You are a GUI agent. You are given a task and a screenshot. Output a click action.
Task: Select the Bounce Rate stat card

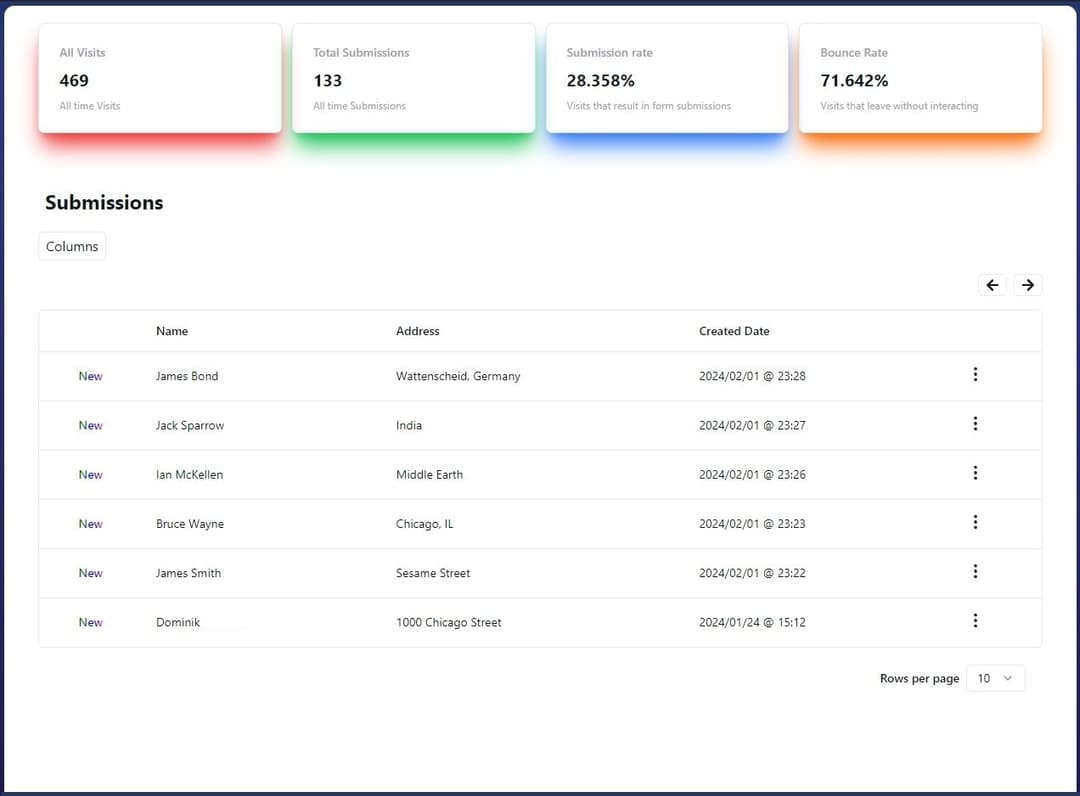(x=920, y=78)
